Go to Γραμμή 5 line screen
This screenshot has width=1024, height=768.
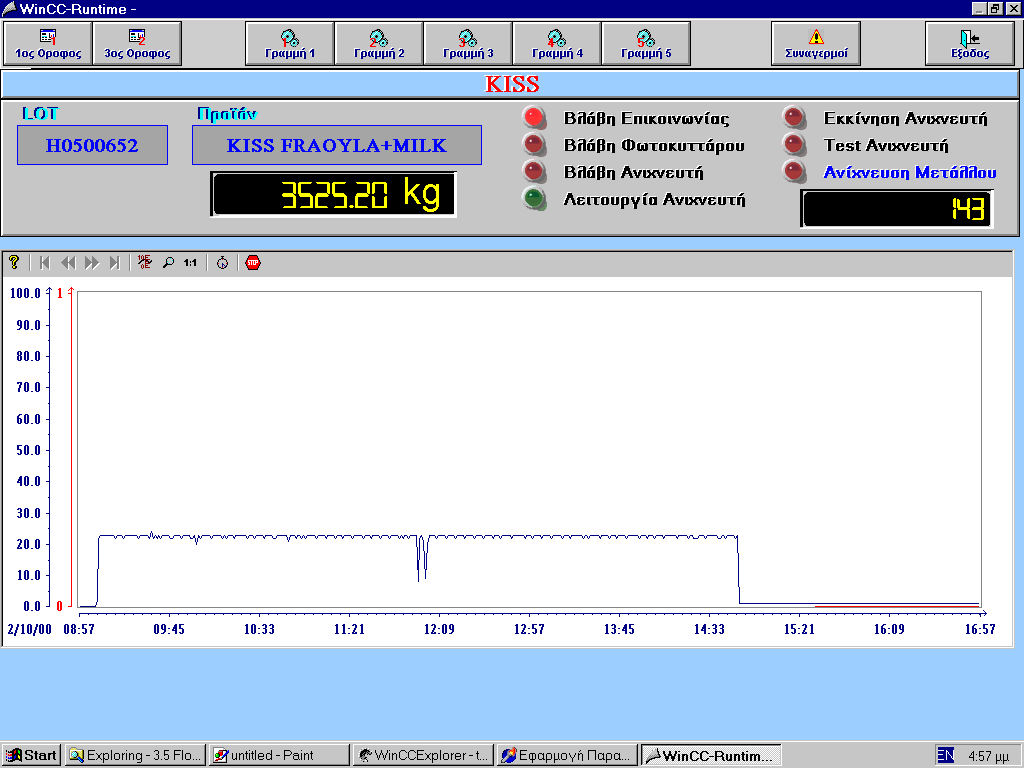click(646, 44)
